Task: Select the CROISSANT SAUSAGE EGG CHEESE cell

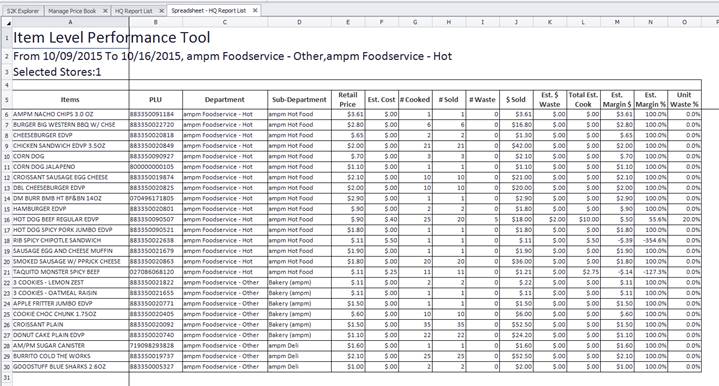Action: click(x=71, y=177)
